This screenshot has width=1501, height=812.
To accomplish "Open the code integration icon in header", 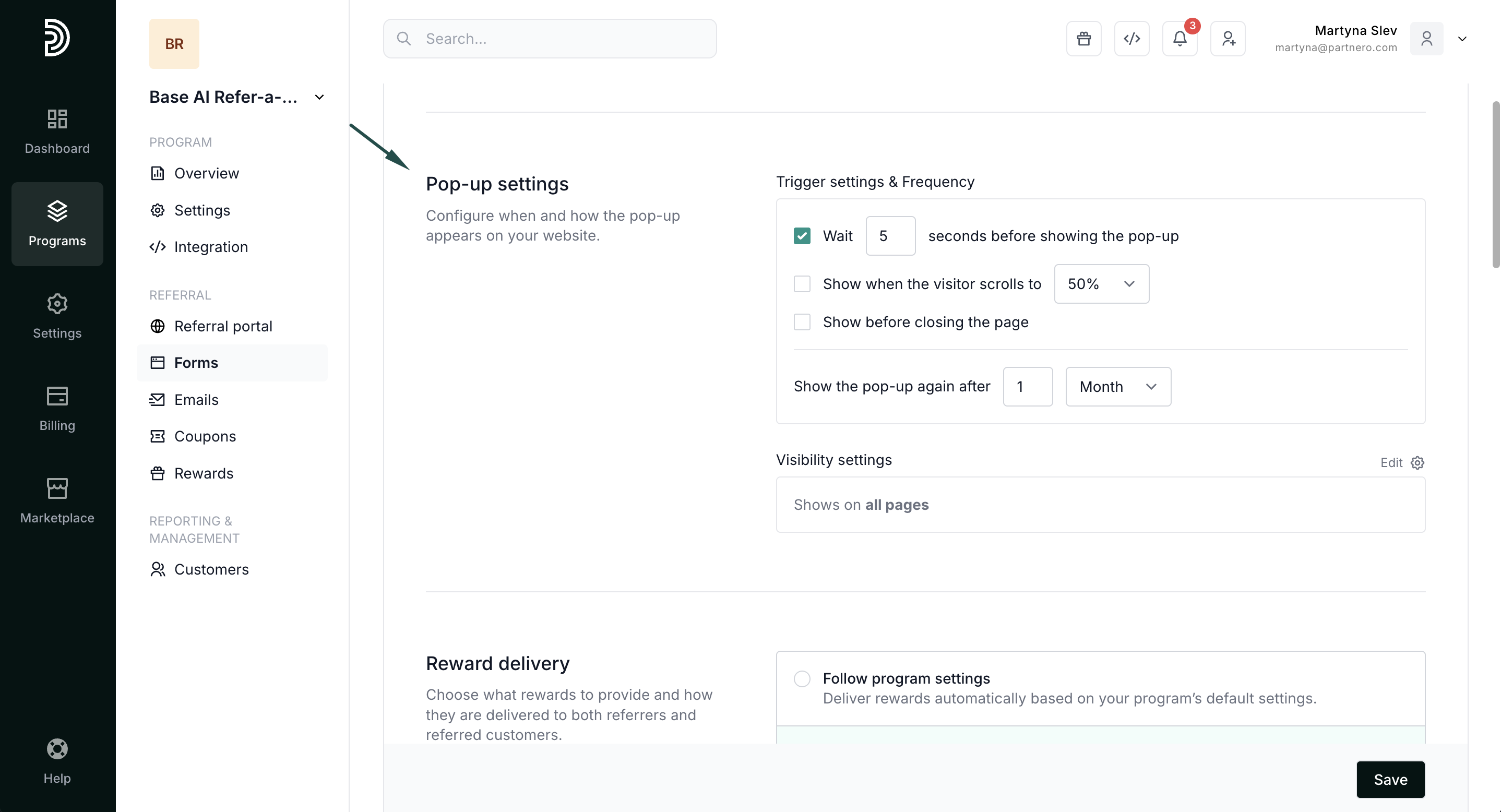I will (1131, 39).
